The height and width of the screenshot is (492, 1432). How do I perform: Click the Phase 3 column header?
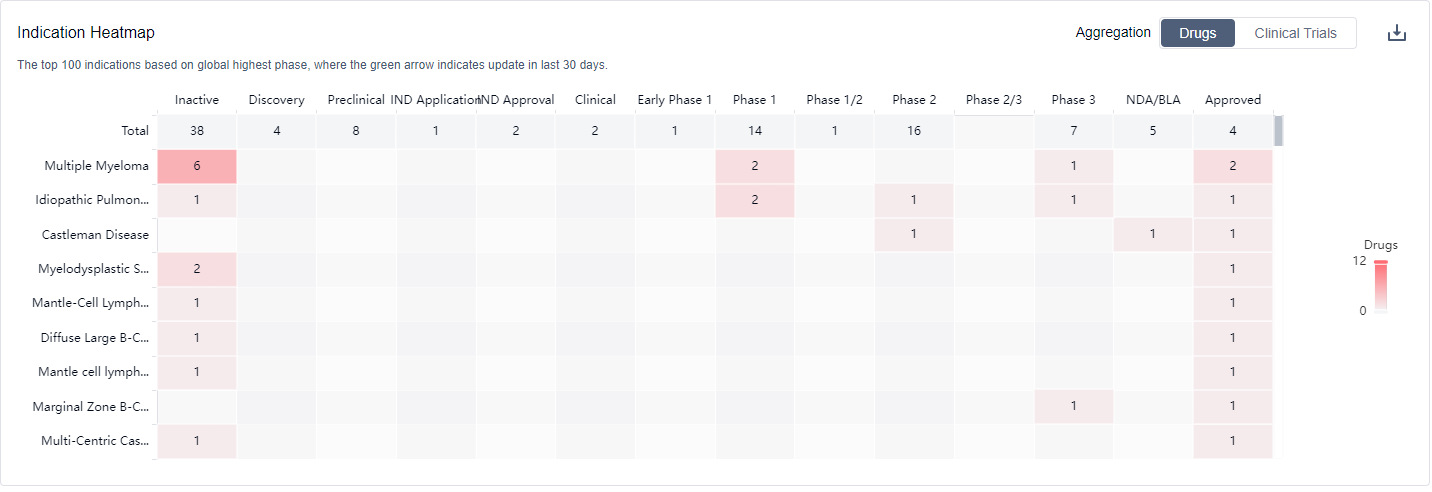(1073, 100)
